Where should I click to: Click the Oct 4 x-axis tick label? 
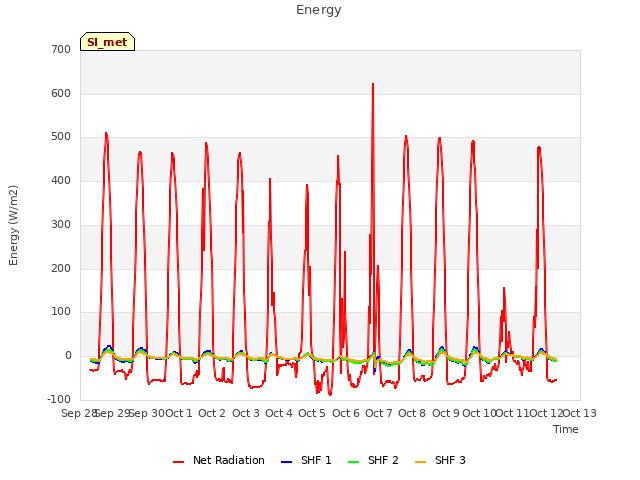click(279, 413)
